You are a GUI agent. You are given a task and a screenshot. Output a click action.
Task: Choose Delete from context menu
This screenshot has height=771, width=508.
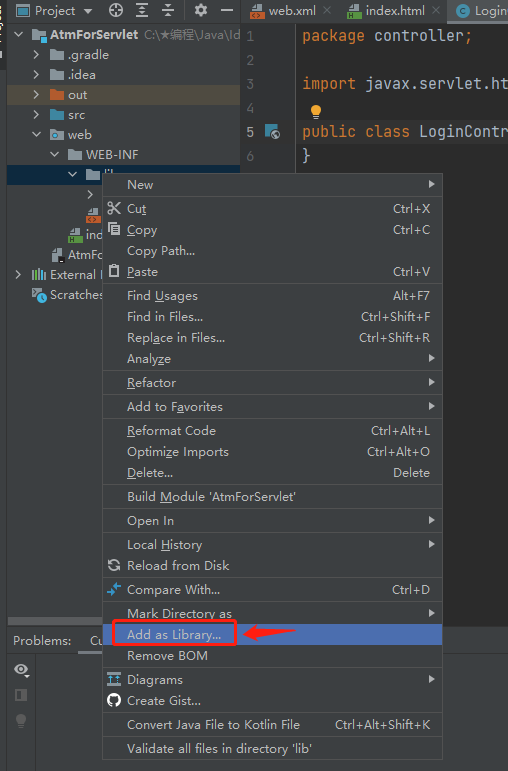(272, 473)
